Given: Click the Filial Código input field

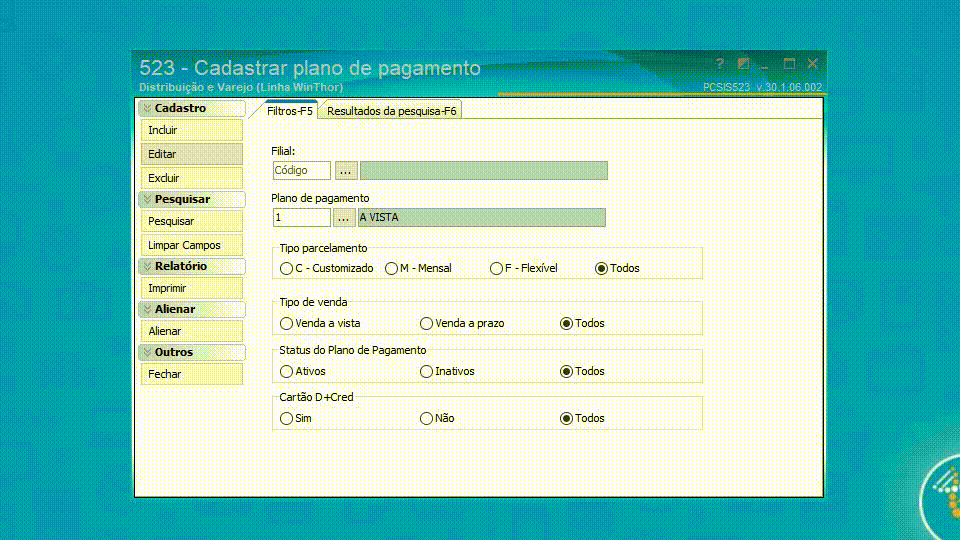Looking at the screenshot, I should coord(301,170).
